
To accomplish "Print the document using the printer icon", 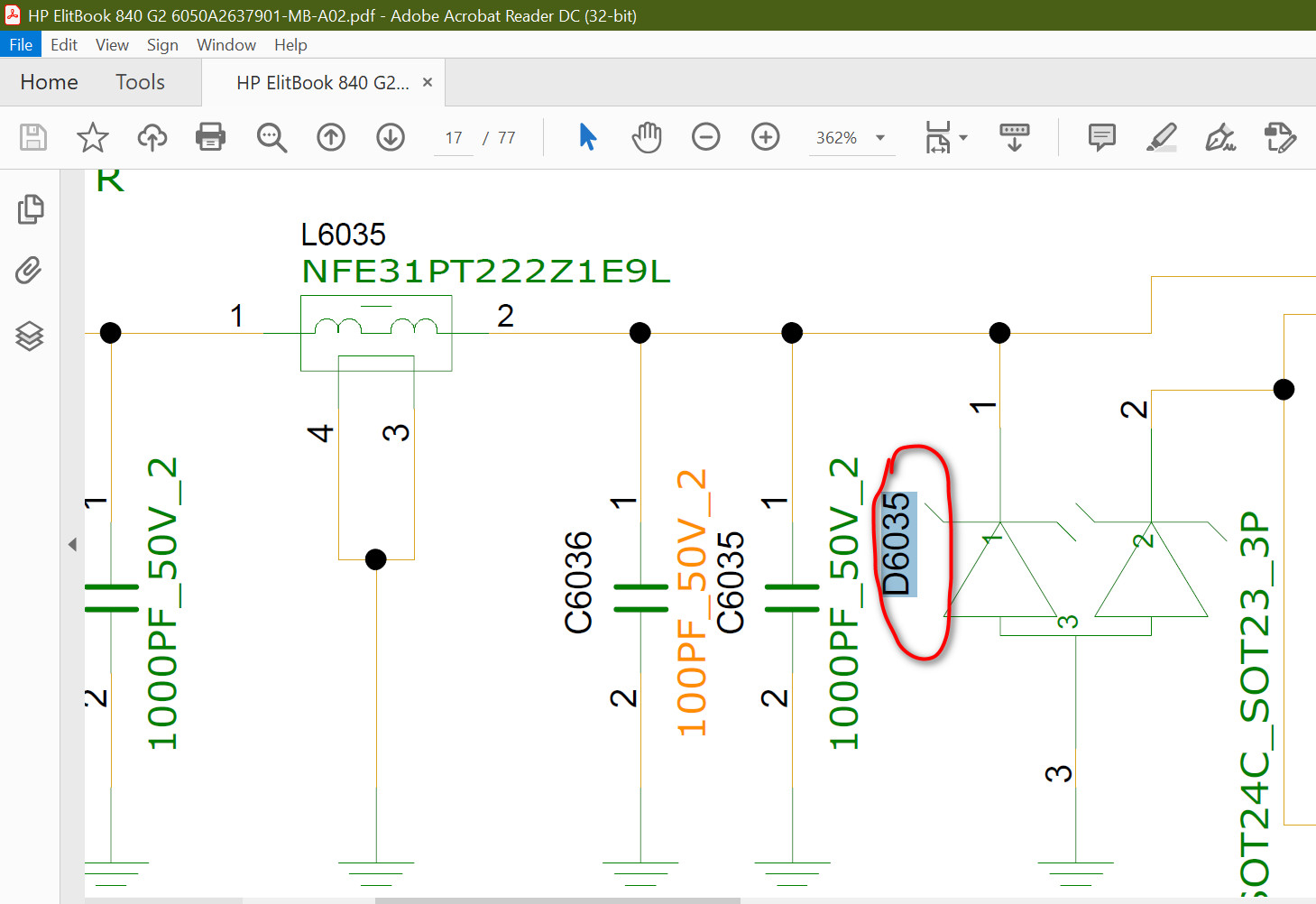I will click(210, 137).
